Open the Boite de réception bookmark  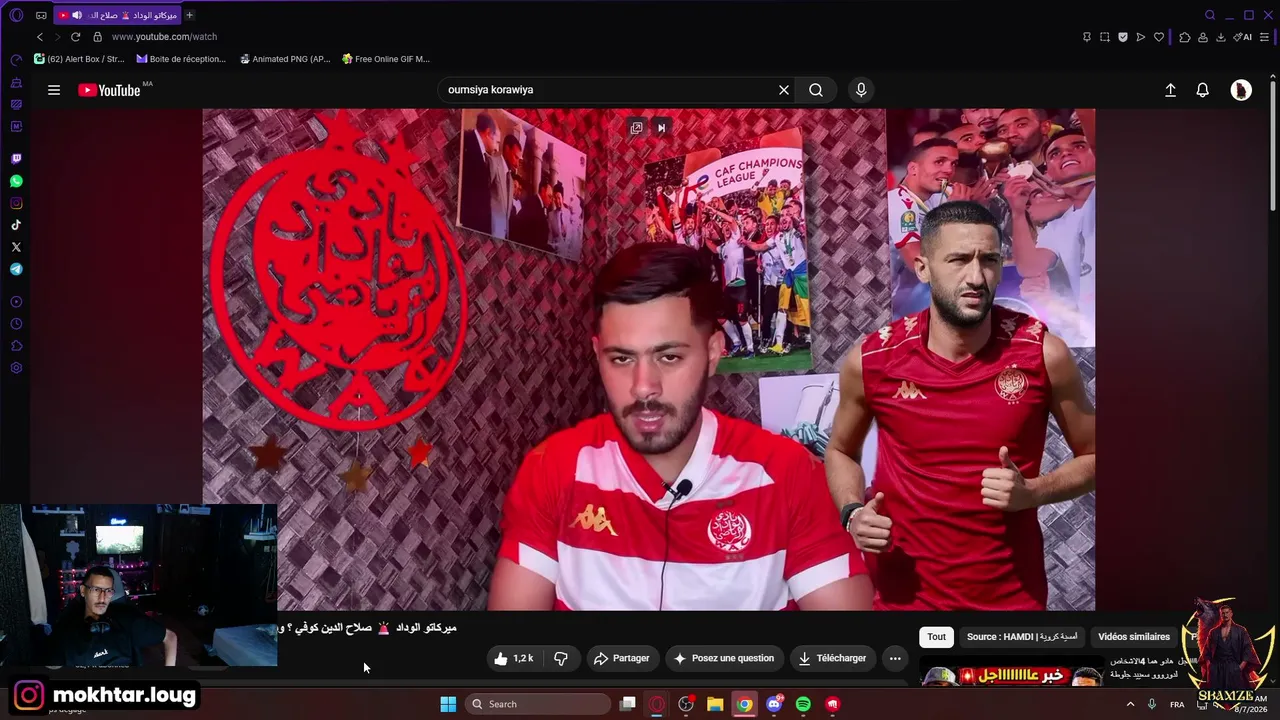click(x=181, y=59)
